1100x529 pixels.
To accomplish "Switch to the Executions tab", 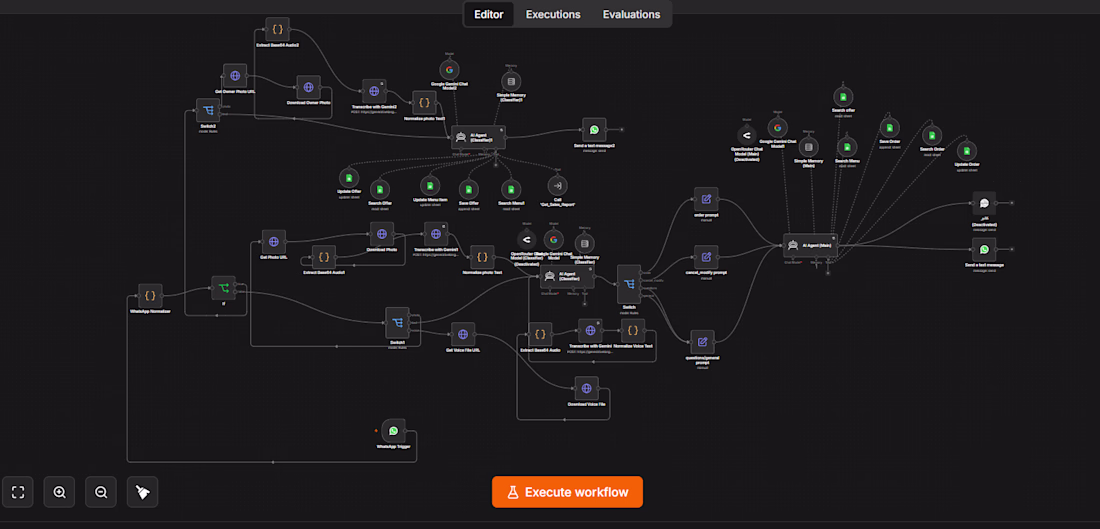I will click(553, 14).
